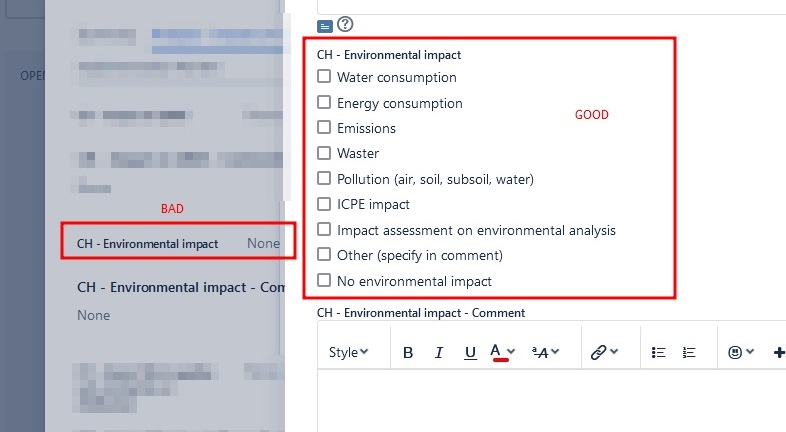Click the help question mark icon

[345, 24]
